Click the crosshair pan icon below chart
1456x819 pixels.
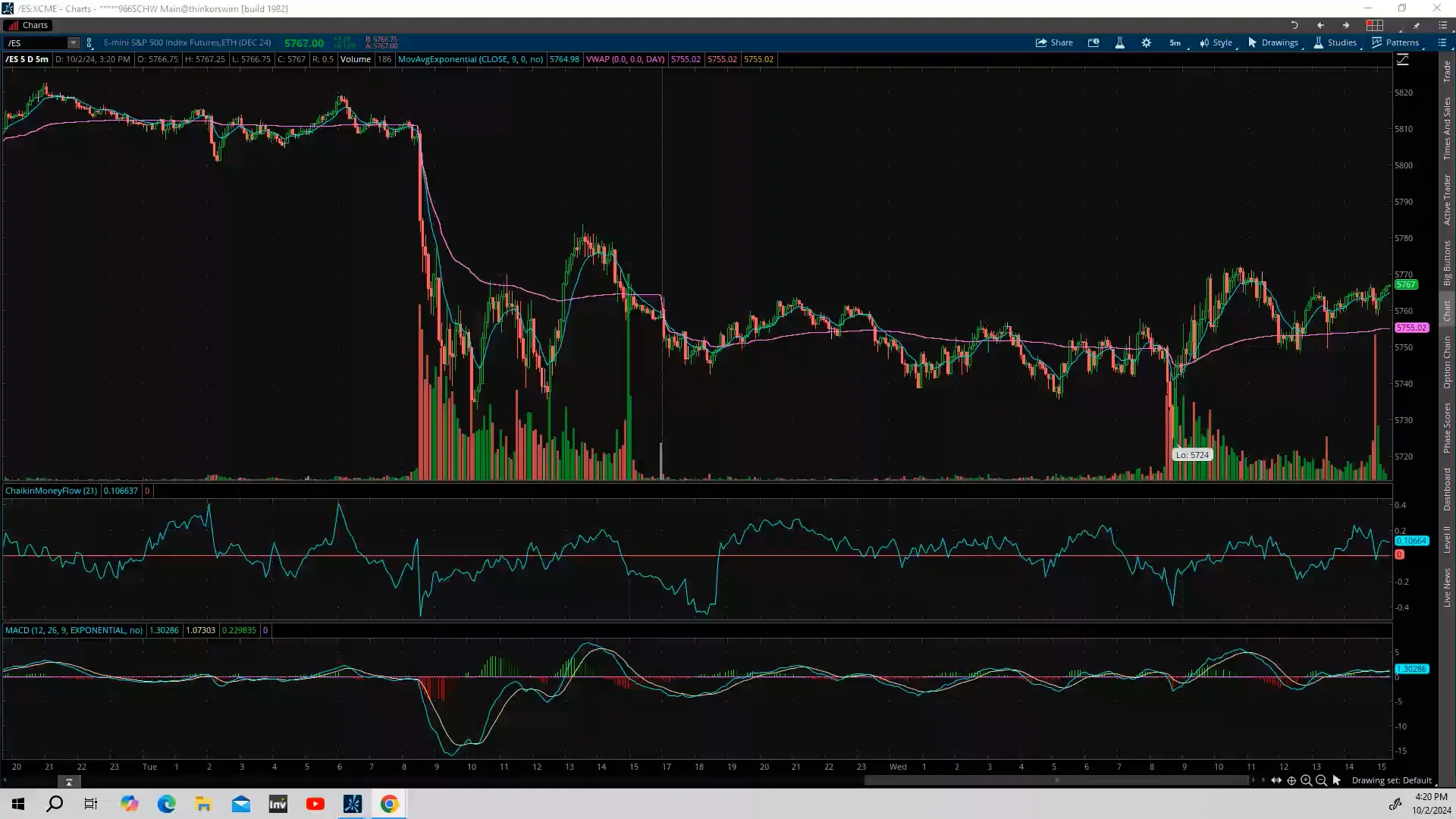[x=1291, y=780]
